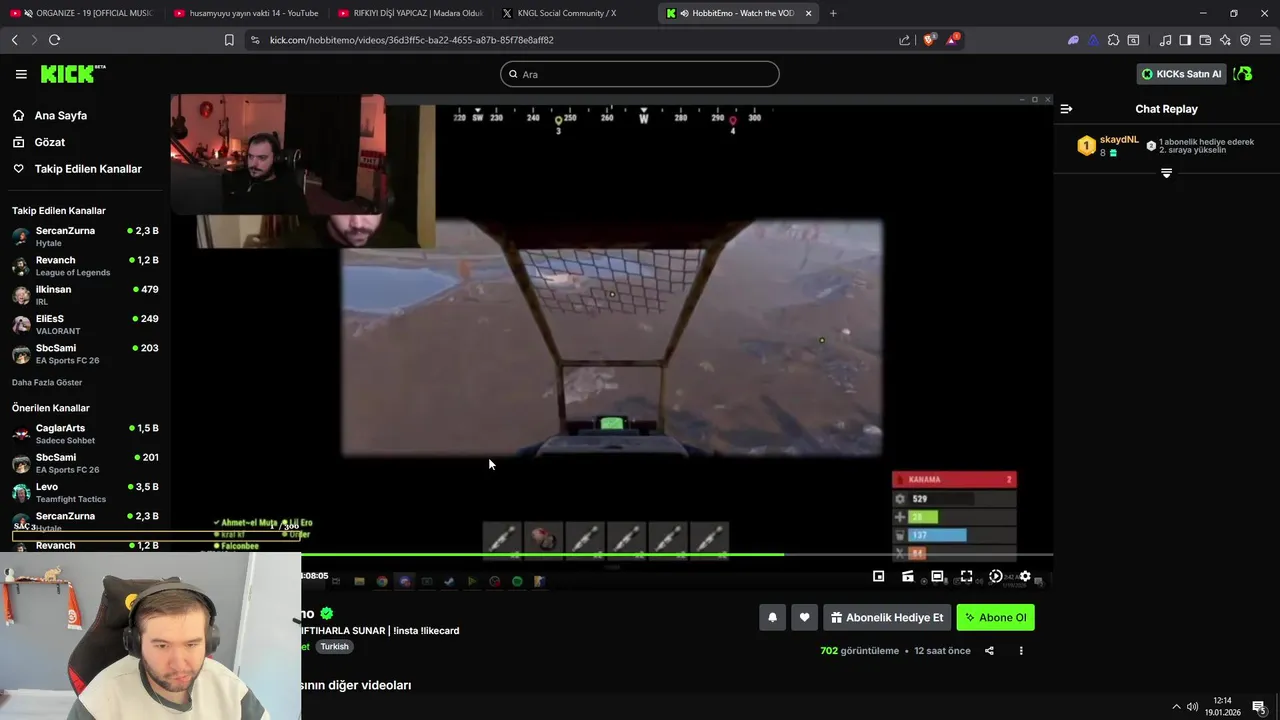
Task: Click Abonelik Hediye Et button
Action: (886, 618)
